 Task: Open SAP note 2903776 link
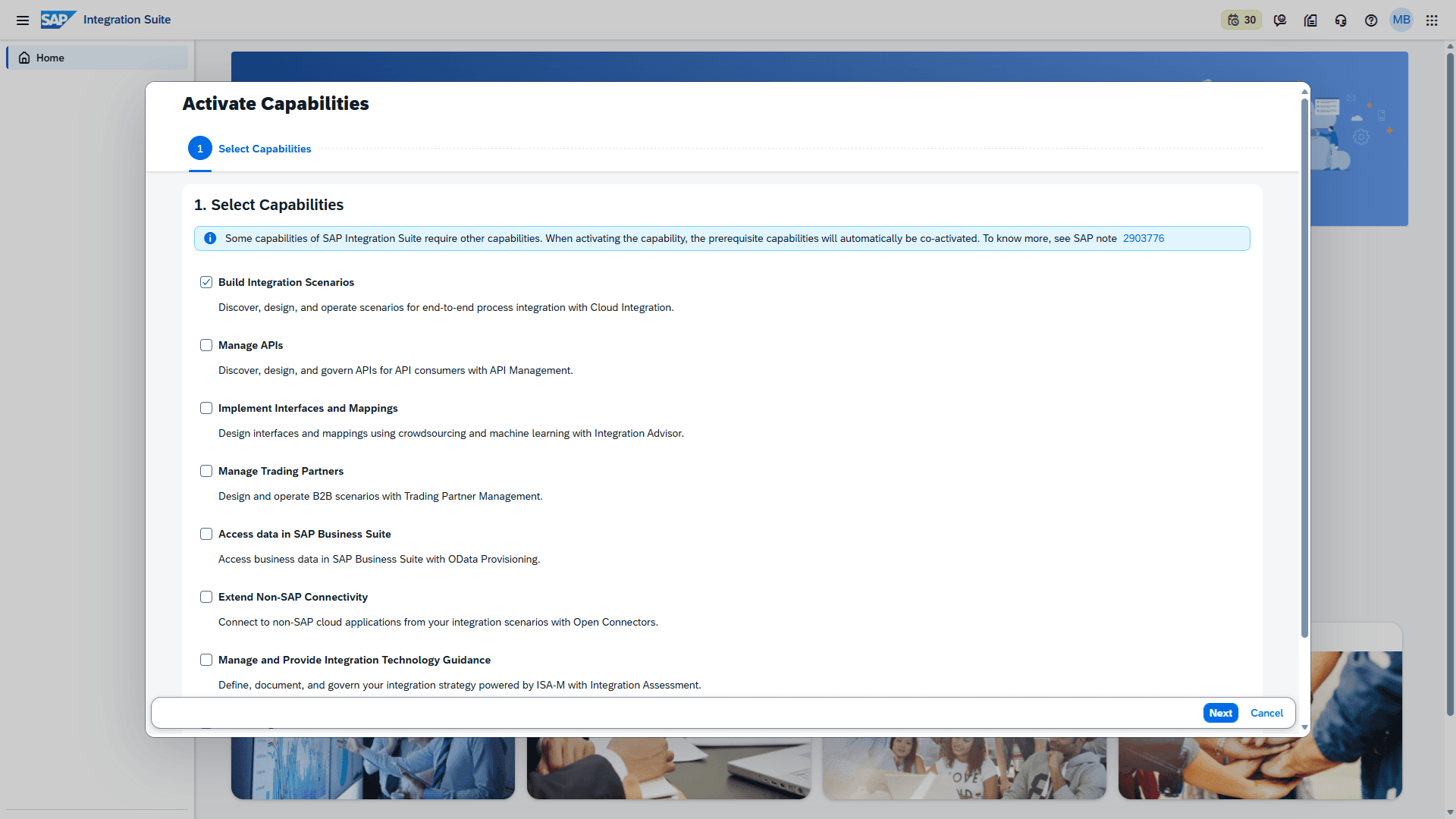(x=1144, y=238)
